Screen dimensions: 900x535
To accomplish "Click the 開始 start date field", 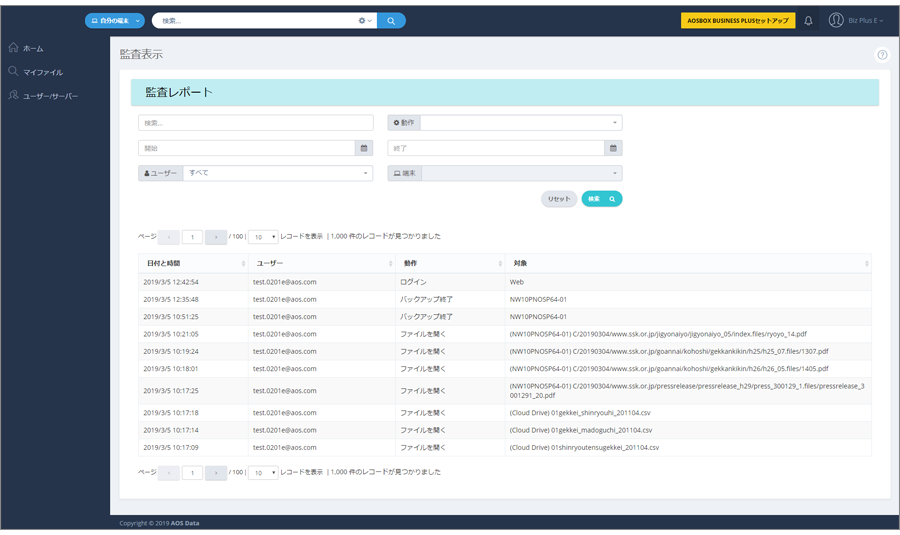I will point(247,148).
